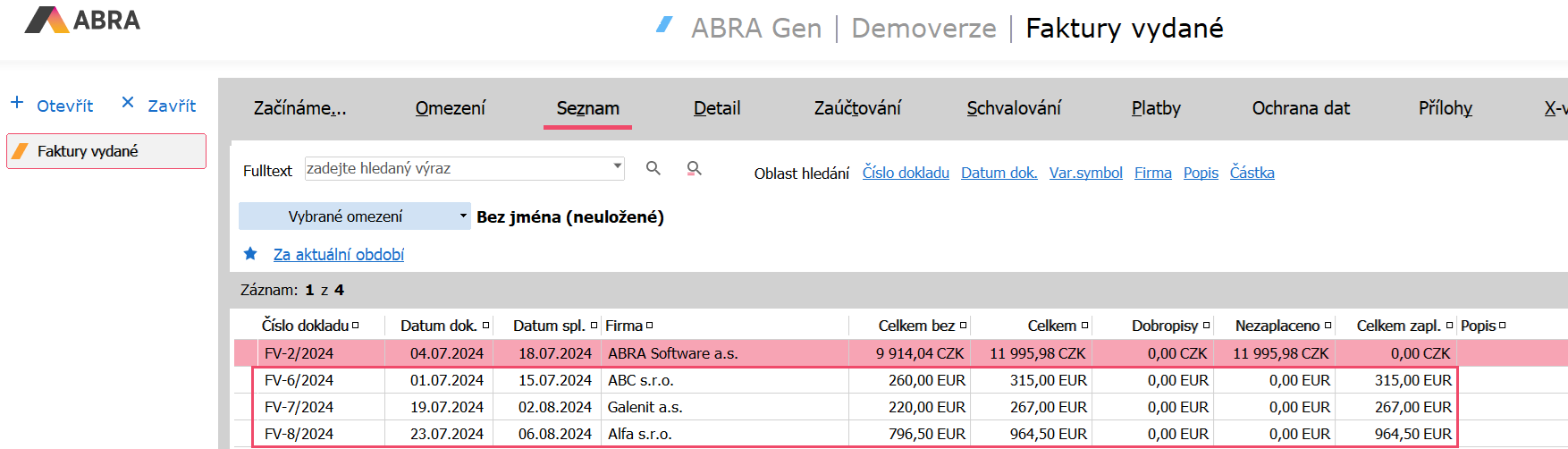Open the Platby tab
This screenshot has width=1568, height=449.
pos(1156,108)
